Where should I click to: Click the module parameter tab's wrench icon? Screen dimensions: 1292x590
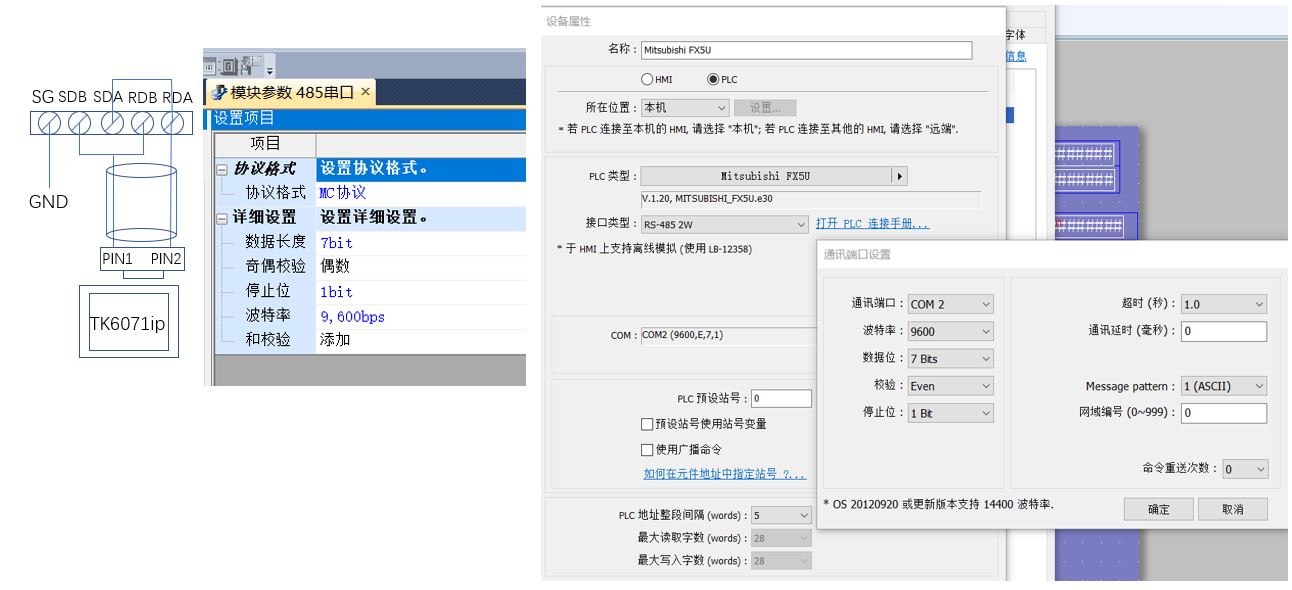pos(218,93)
